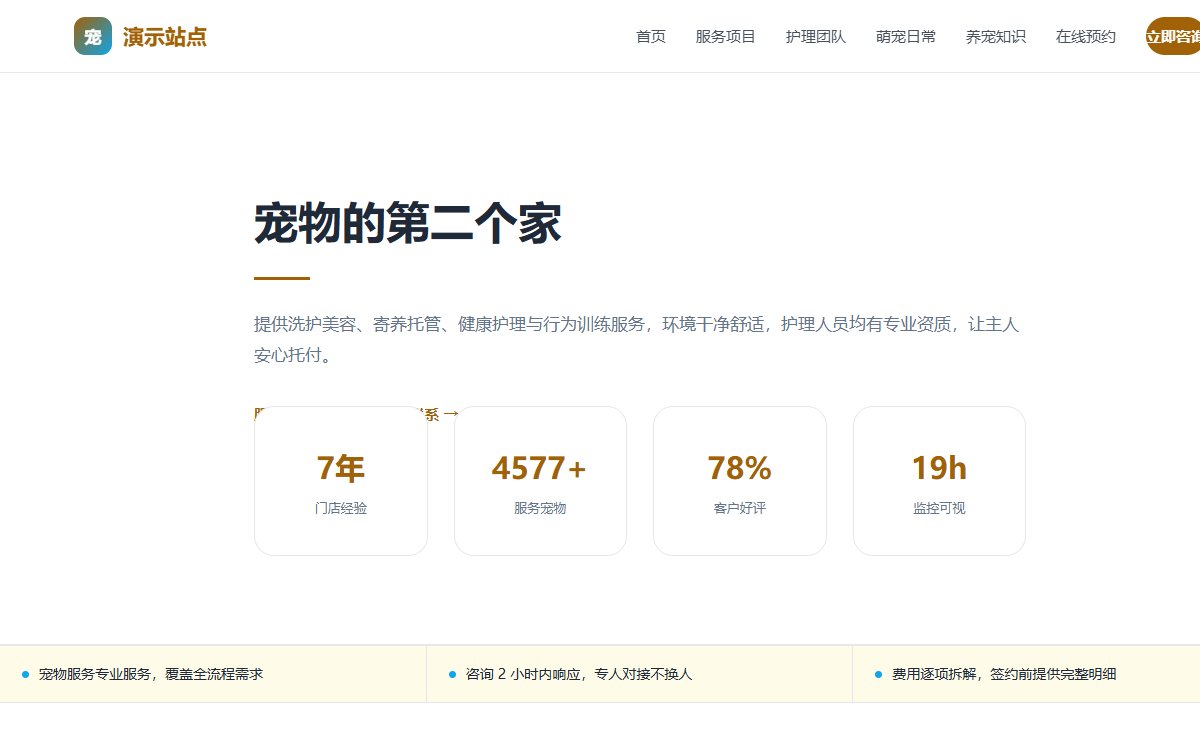This screenshot has height=750, width=1200.
Task: Go to the 首页 menu item
Action: [x=651, y=37]
